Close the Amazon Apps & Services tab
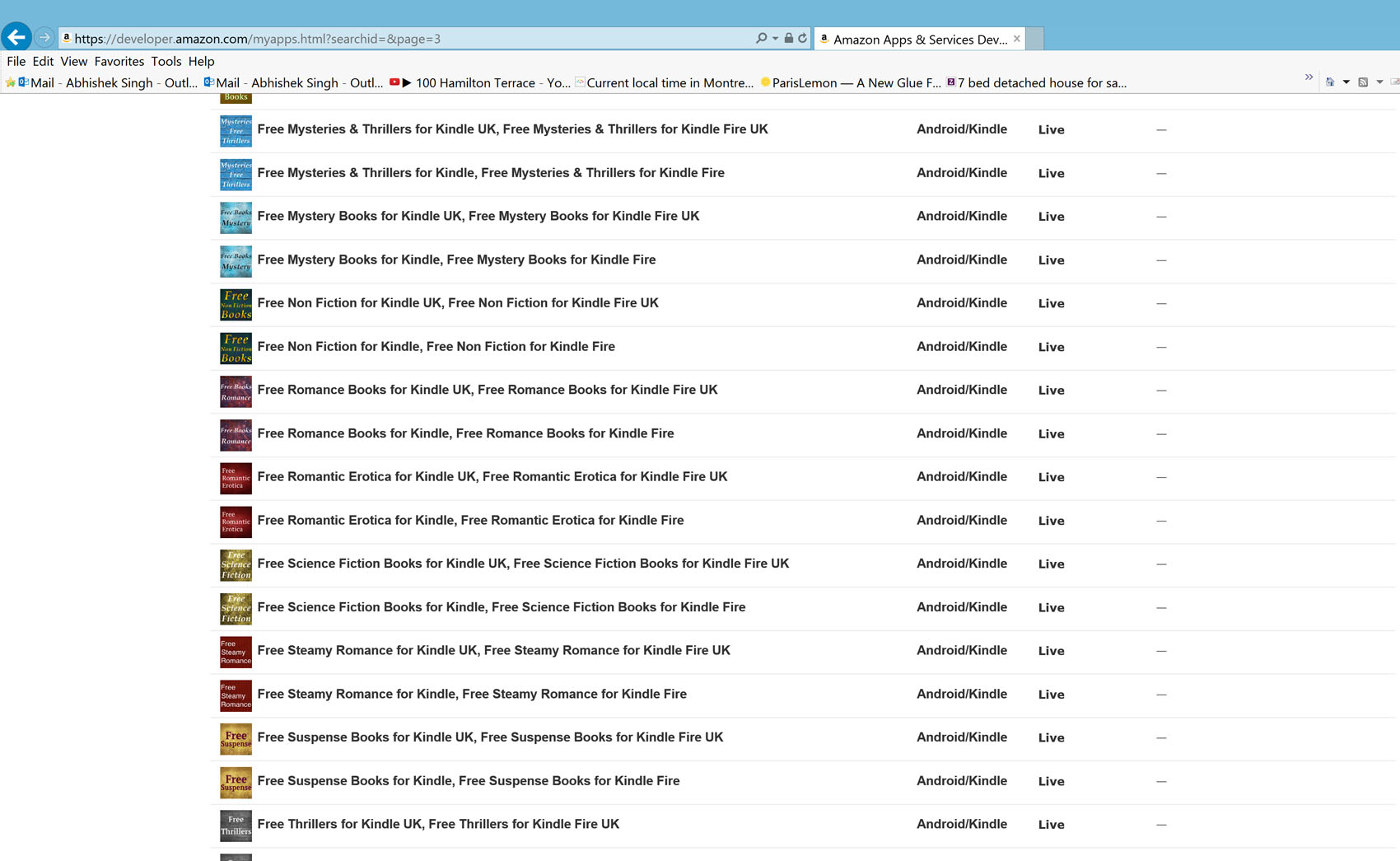Screen dimensions: 1400x861 [1017, 39]
